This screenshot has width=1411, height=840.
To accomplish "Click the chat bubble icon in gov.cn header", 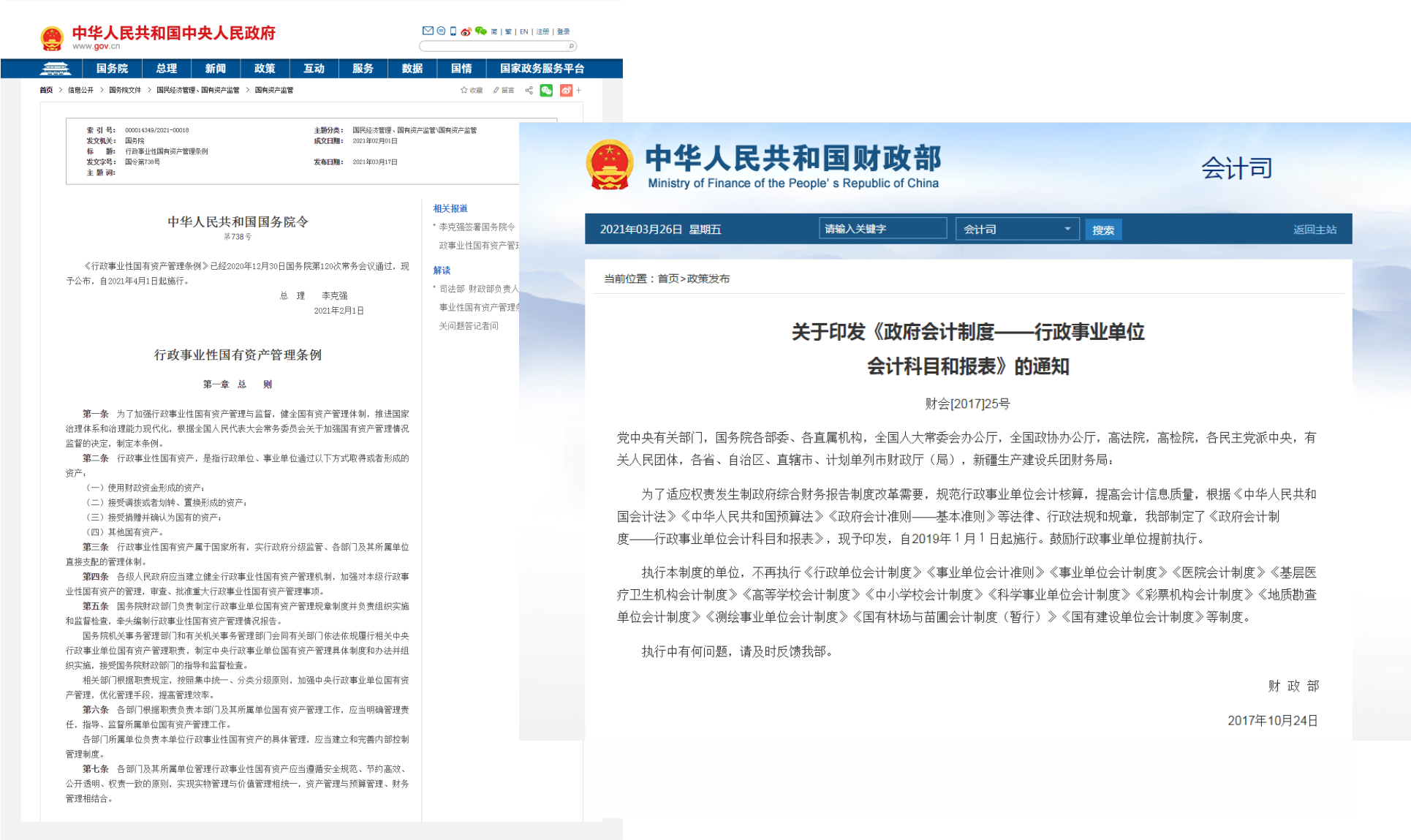I will pyautogui.click(x=441, y=31).
